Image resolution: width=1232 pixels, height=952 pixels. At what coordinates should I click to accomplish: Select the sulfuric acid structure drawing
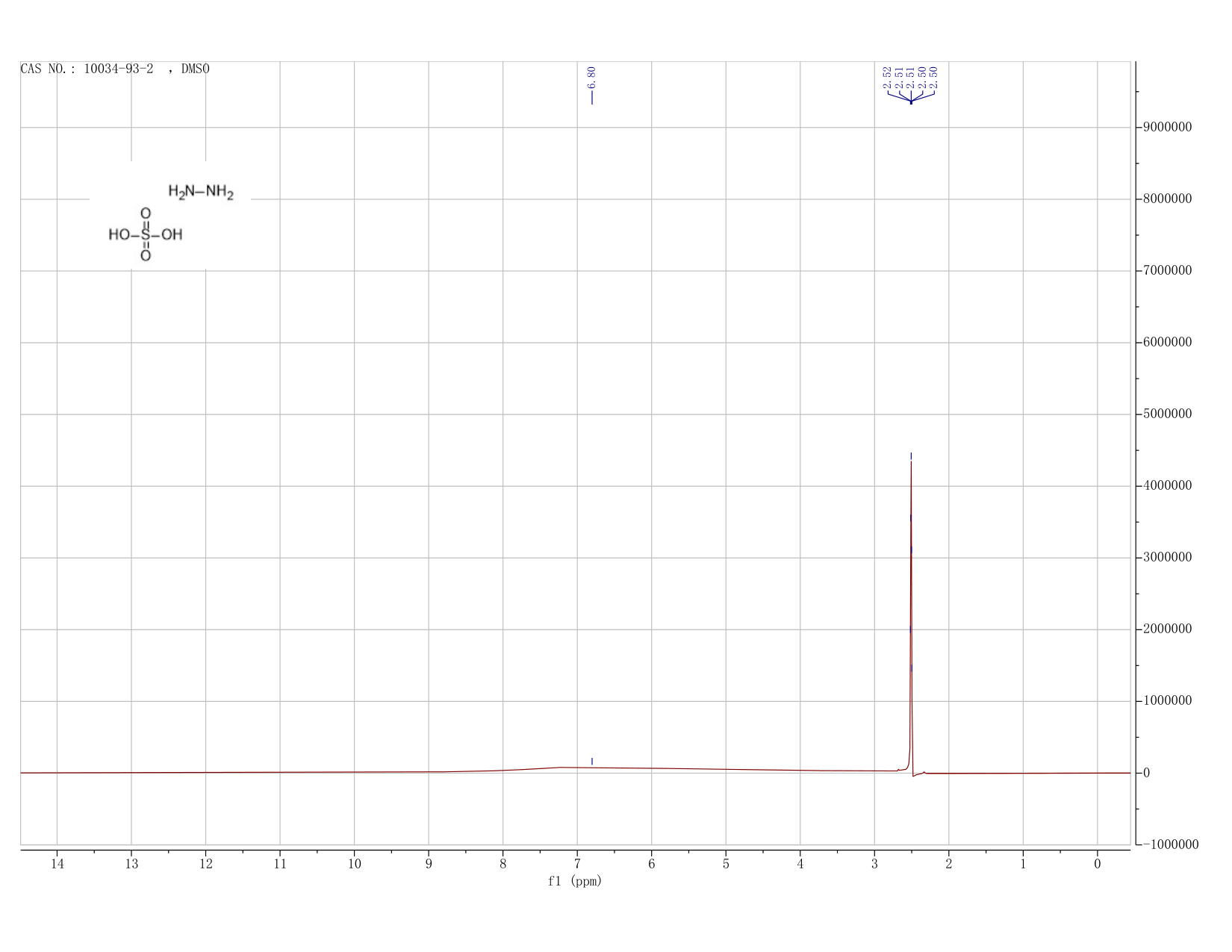[x=146, y=234]
